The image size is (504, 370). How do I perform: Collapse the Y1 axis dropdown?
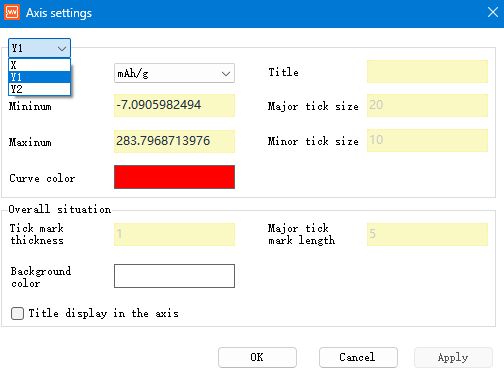(39, 48)
